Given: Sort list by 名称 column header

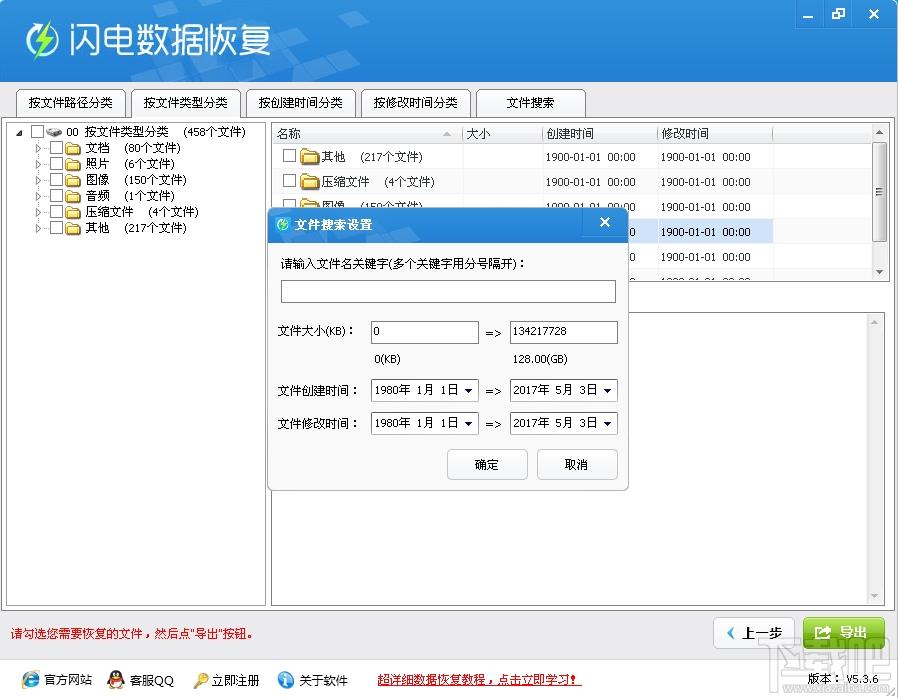Looking at the screenshot, I should pyautogui.click(x=367, y=134).
